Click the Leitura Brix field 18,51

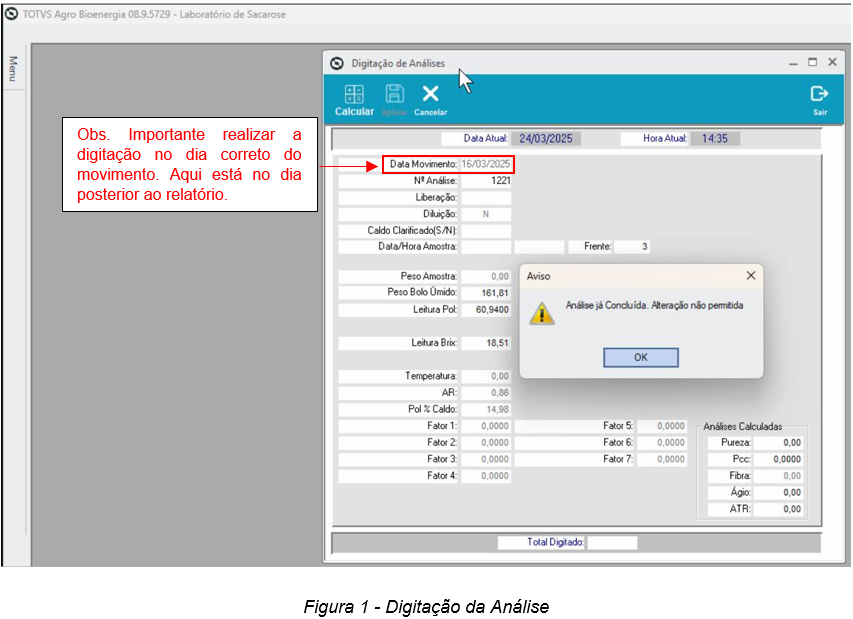pos(486,343)
